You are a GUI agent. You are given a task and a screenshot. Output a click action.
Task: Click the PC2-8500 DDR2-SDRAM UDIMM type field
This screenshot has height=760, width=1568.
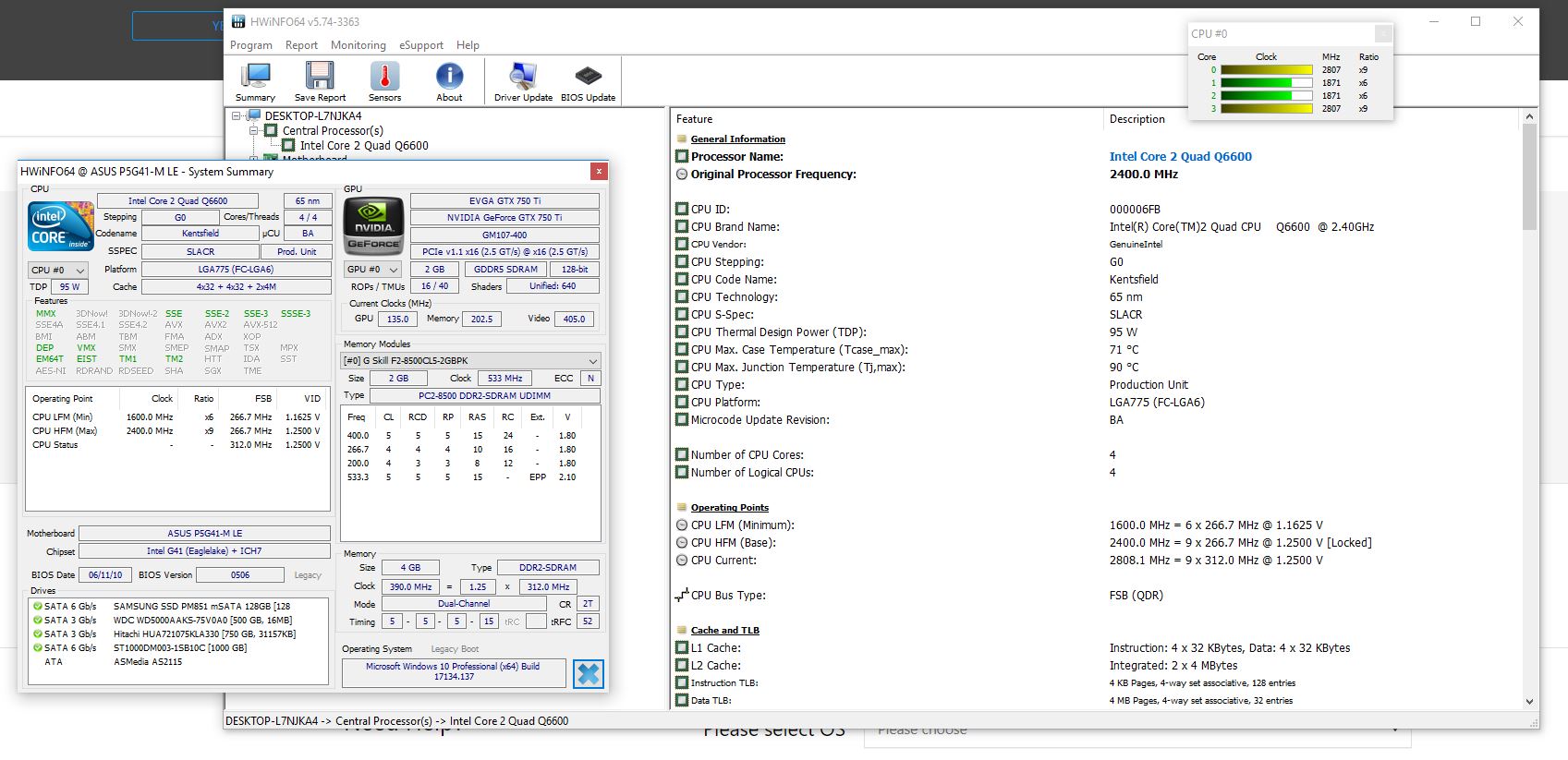(484, 396)
